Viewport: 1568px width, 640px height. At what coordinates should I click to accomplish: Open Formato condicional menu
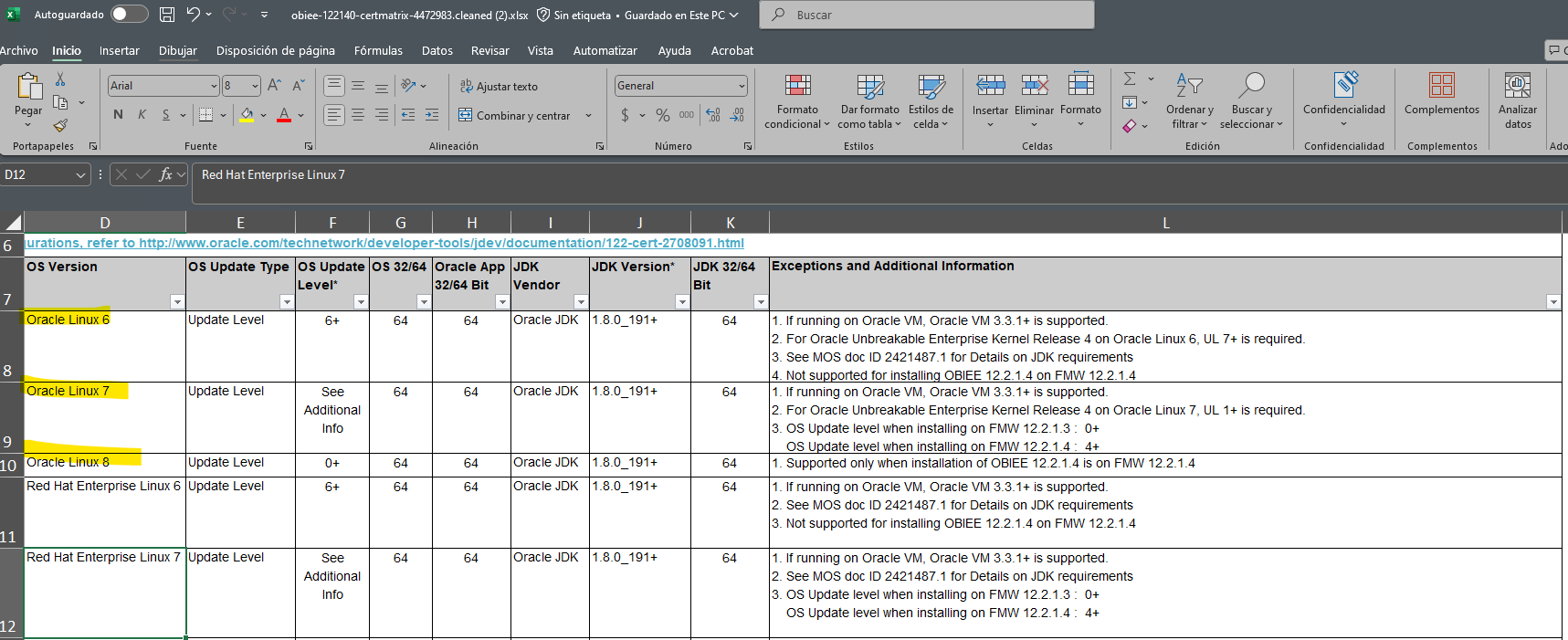coord(797,100)
